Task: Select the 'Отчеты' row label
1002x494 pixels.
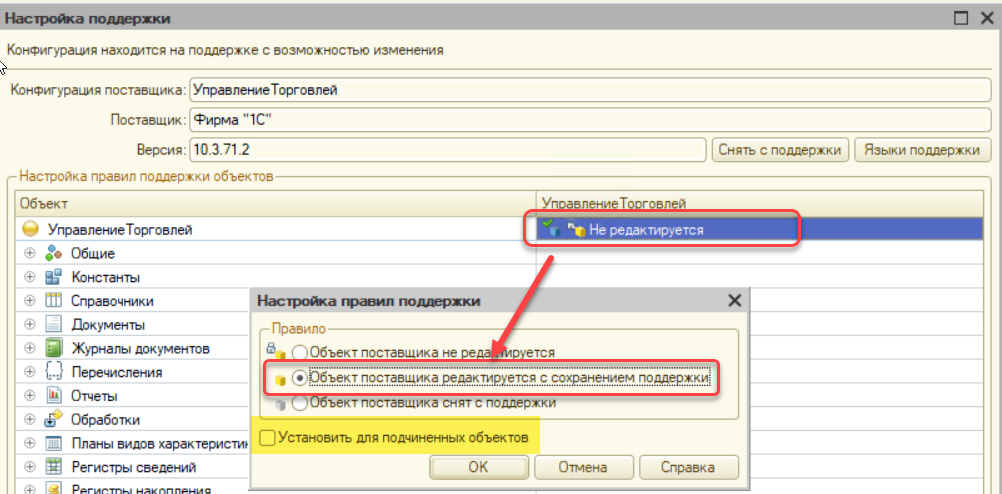Action: coord(95,396)
